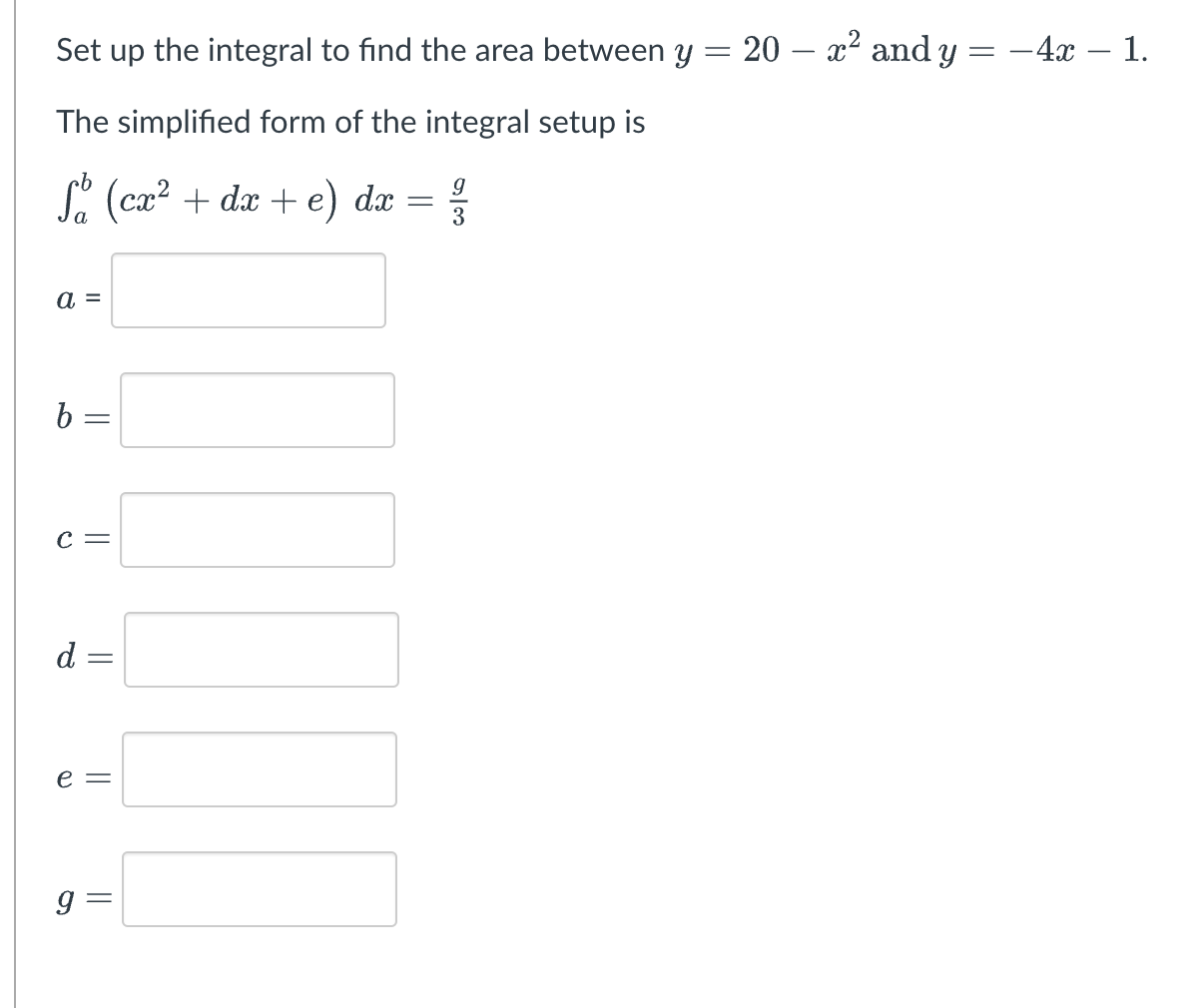Select the answer box next to c =
The height and width of the screenshot is (1008, 1204).
tap(257, 531)
